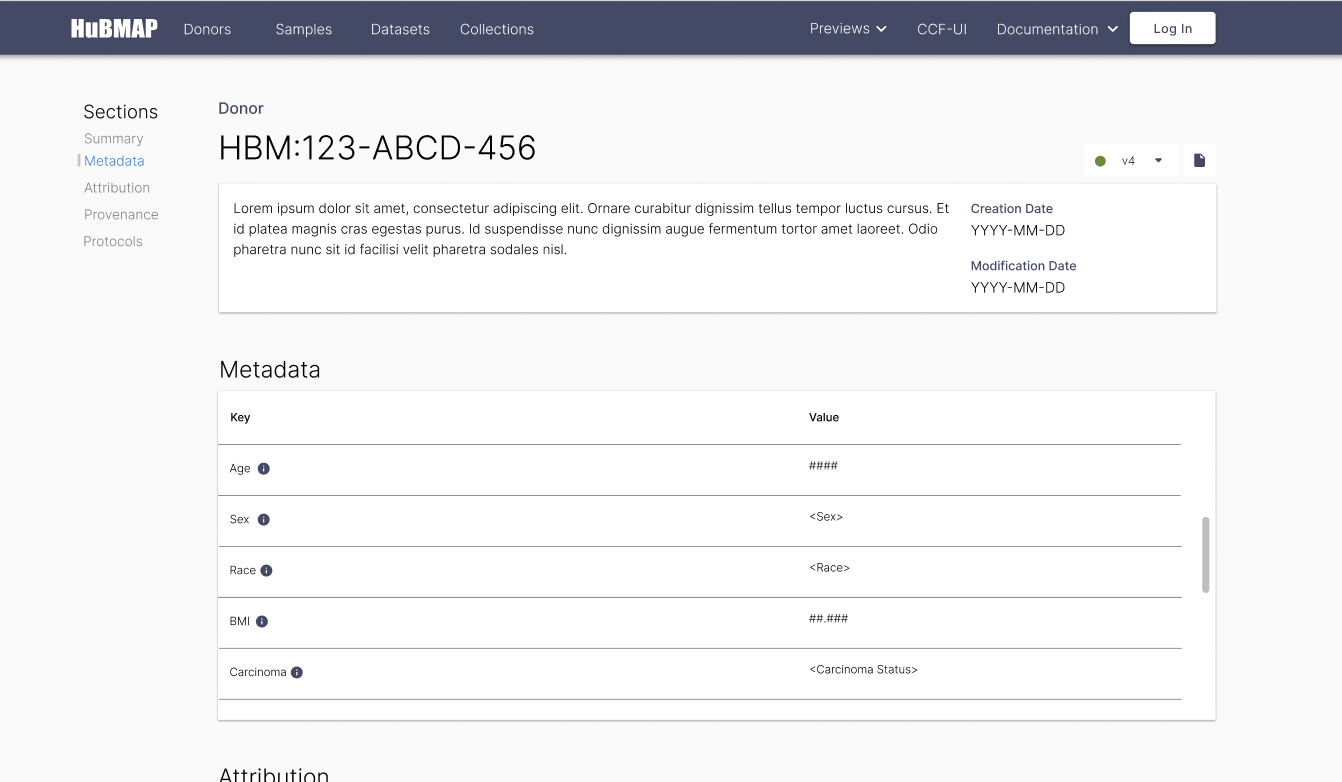Select Metadata in the Sections sidebar
This screenshot has width=1342, height=782.
(114, 161)
